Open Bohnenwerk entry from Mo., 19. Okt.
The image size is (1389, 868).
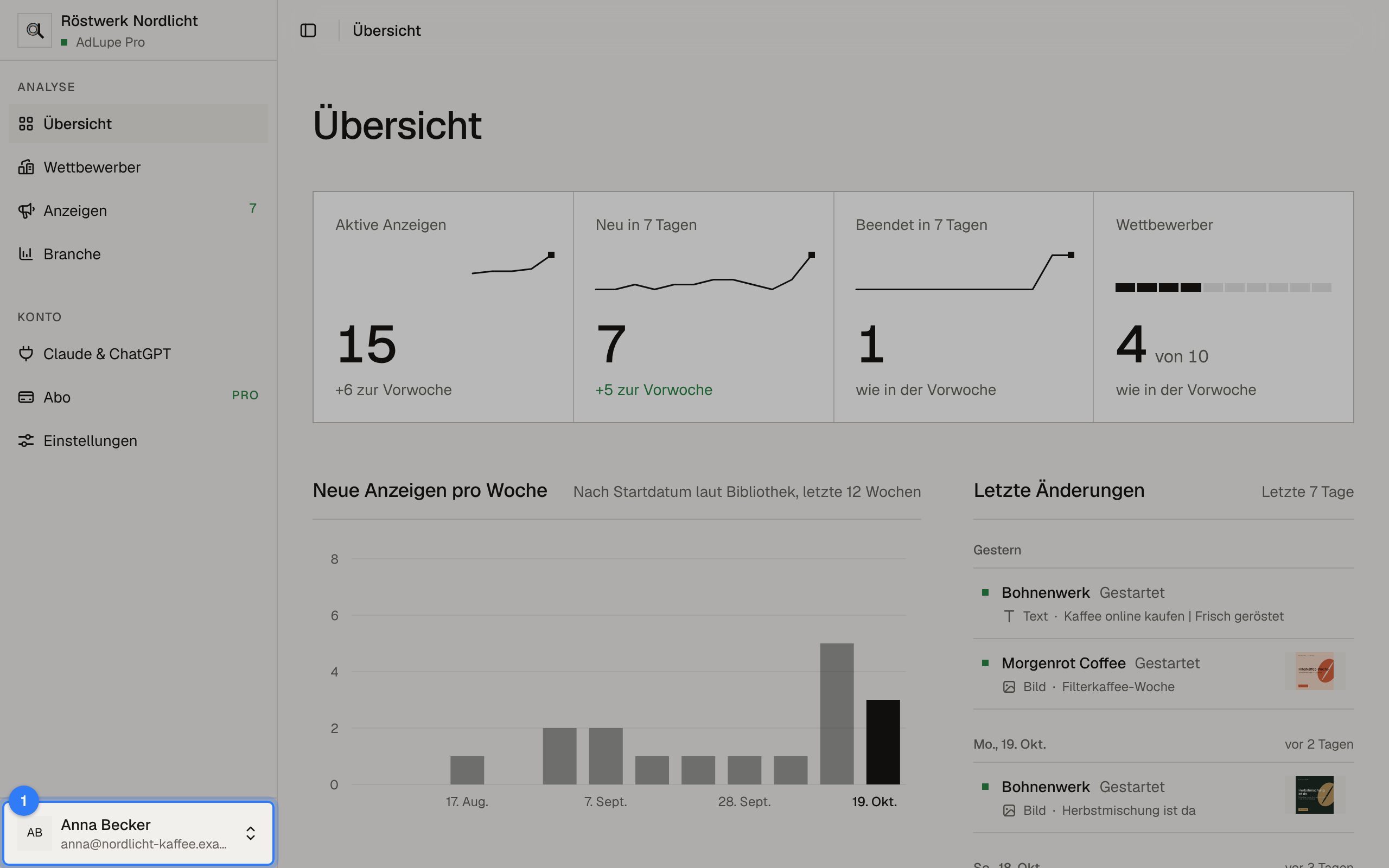(1163, 798)
